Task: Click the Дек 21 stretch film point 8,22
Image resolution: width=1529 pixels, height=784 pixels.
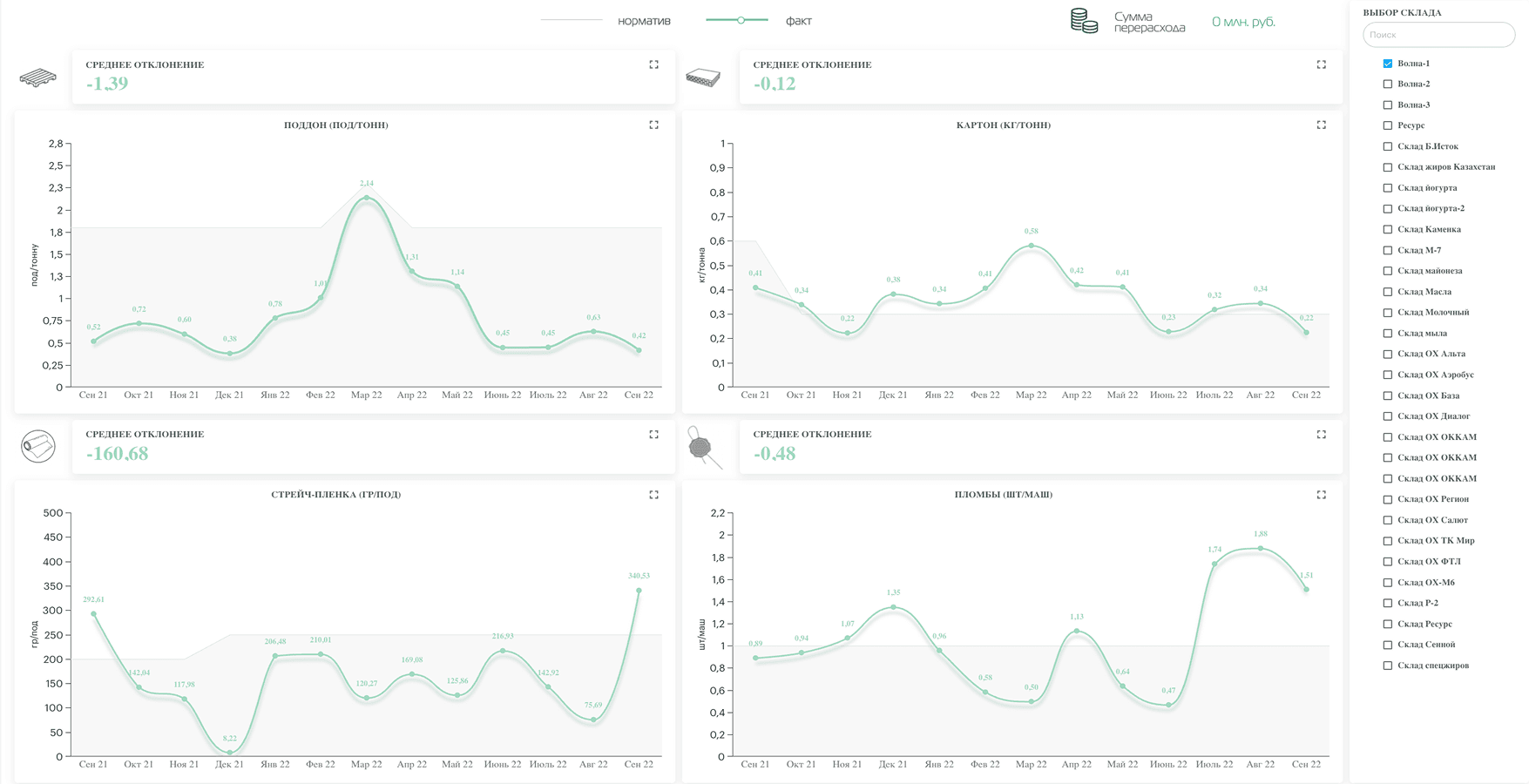Action: (230, 753)
